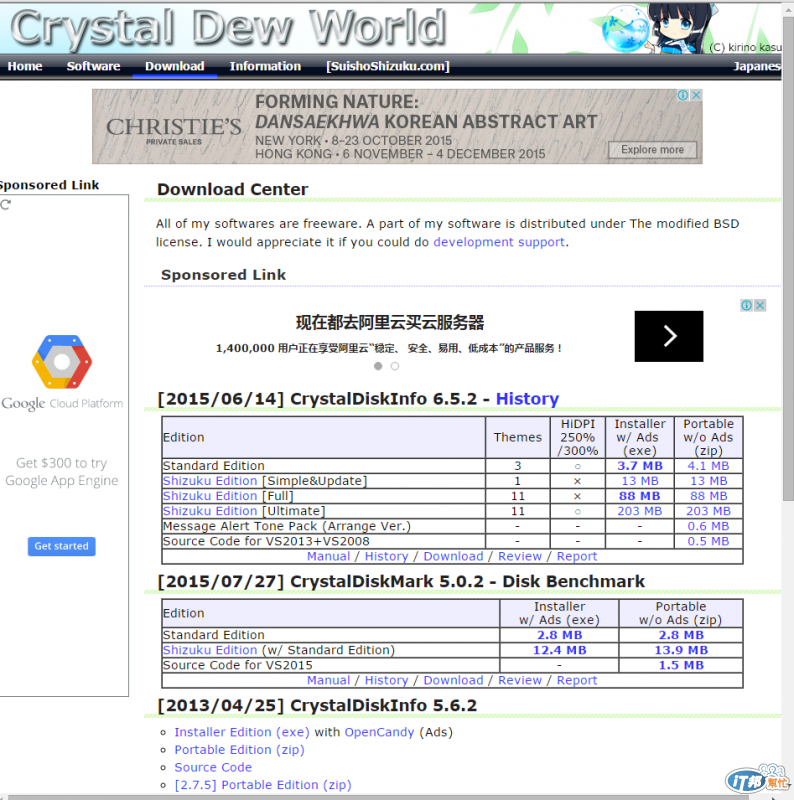This screenshot has height=800, width=794.
Task: Download CrystalDiskInfo 5.6.2 Portable Edition (zip)
Action: click(239, 750)
